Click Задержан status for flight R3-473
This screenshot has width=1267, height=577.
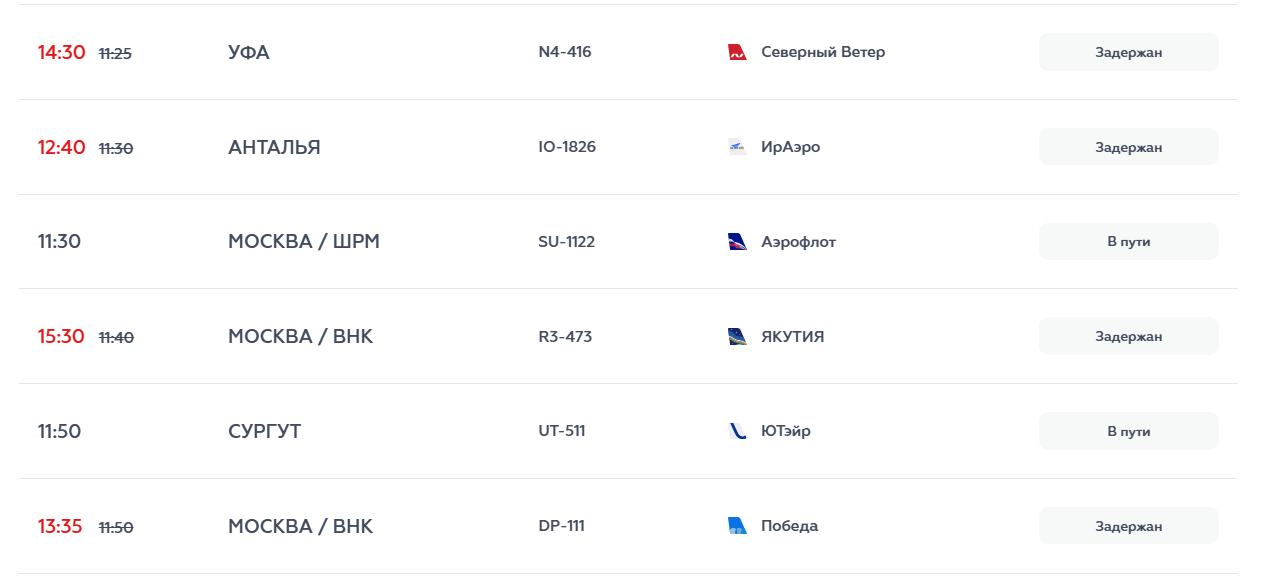[1128, 336]
